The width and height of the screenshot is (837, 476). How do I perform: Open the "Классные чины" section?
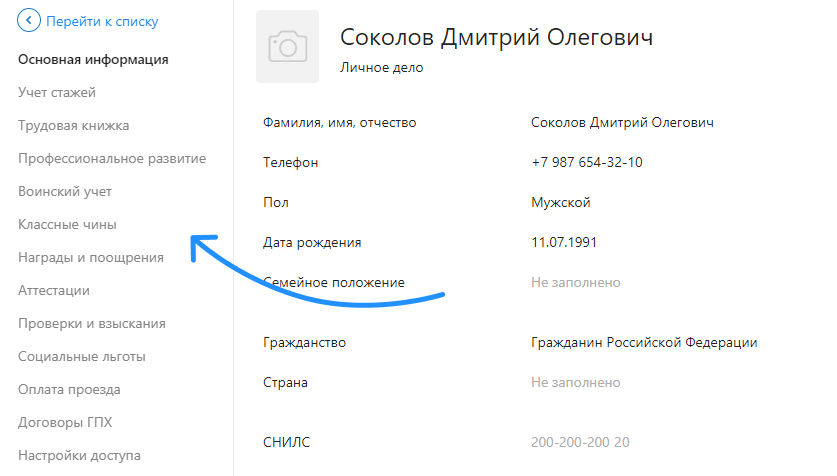(67, 225)
